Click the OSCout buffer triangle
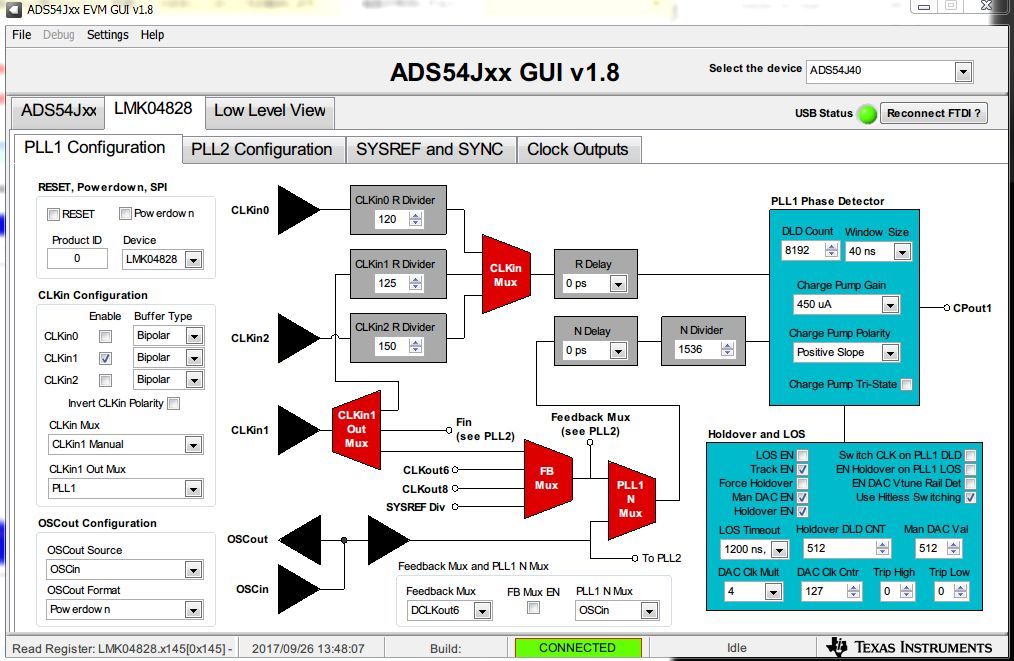 (301, 539)
